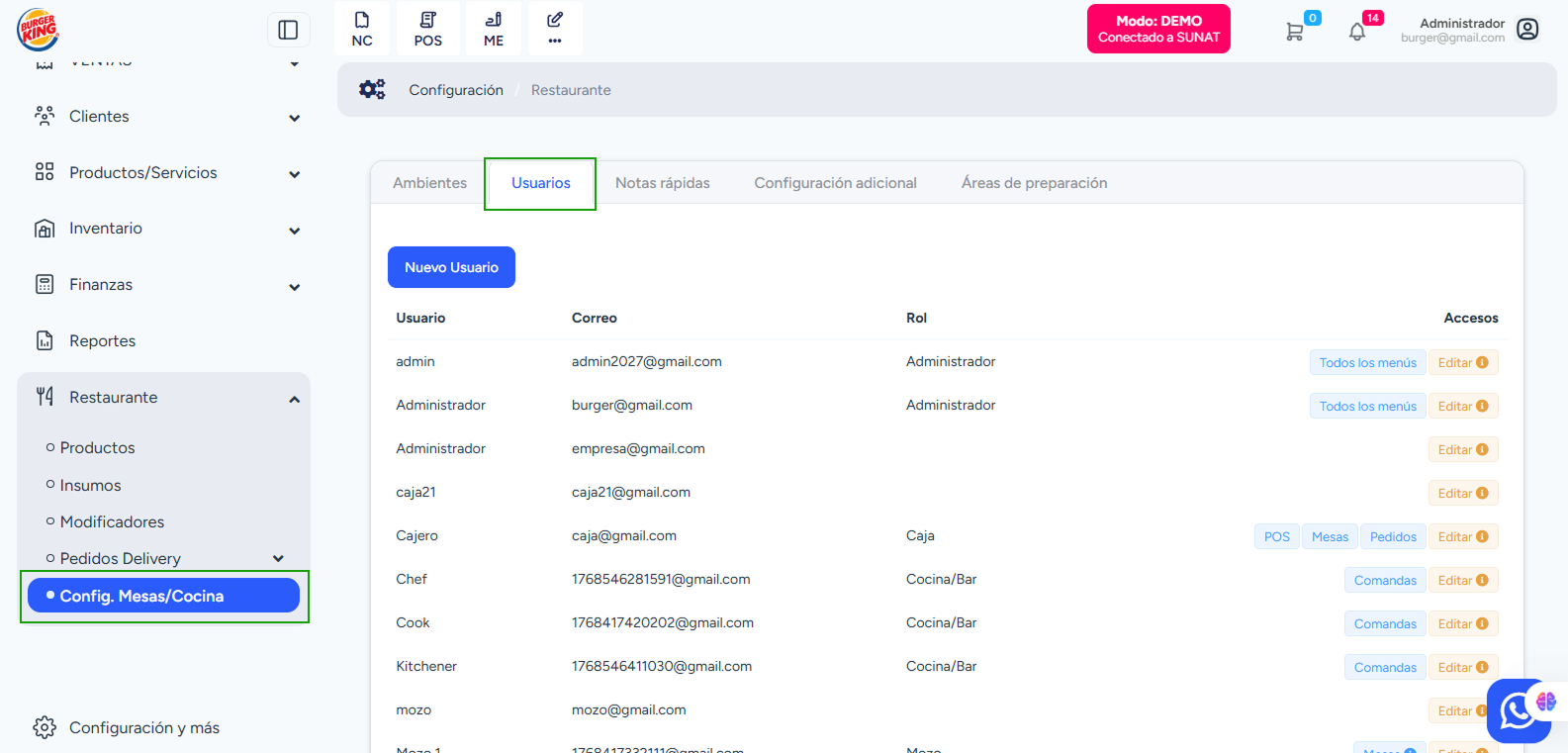The image size is (1568, 753).
Task: Toggle the sidebar collapse icon
Action: tap(288, 30)
